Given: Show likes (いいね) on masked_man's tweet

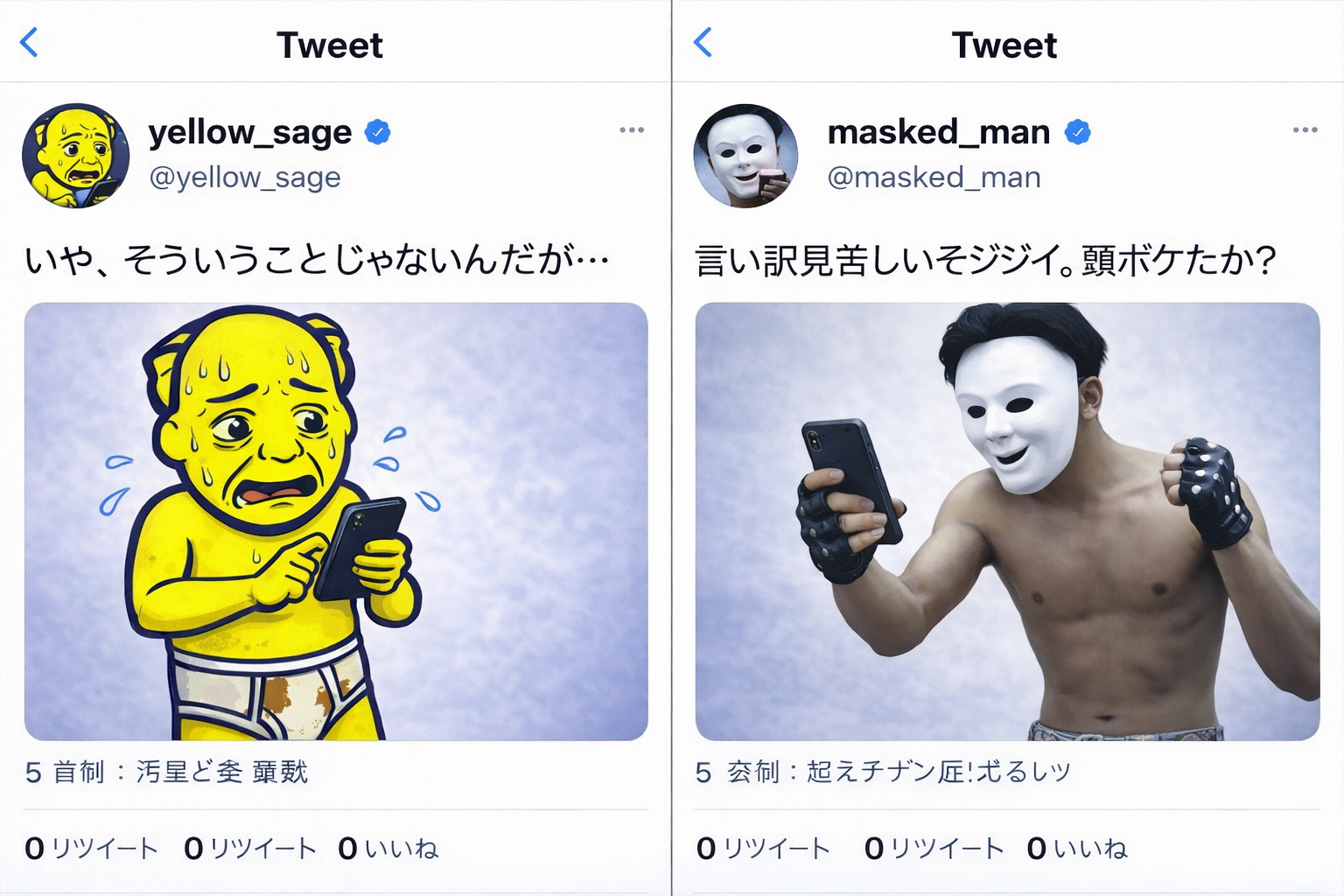Looking at the screenshot, I should click(x=1077, y=848).
